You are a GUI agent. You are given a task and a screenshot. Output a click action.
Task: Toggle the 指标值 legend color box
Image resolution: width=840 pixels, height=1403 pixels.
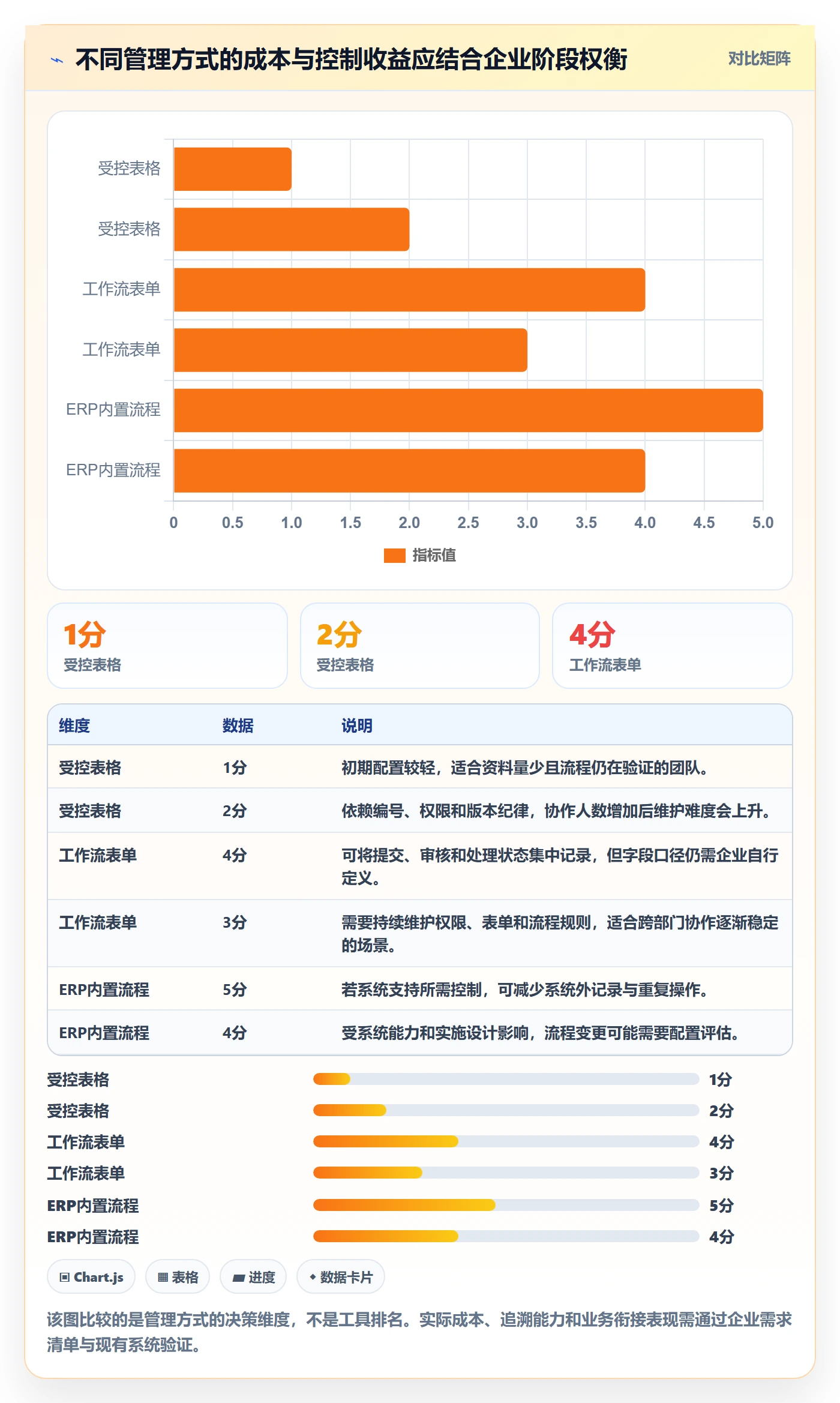tap(394, 556)
